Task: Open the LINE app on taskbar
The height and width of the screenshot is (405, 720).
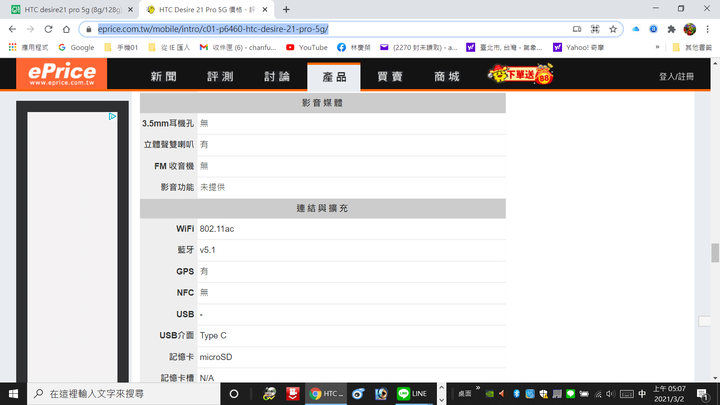Action: pos(412,394)
